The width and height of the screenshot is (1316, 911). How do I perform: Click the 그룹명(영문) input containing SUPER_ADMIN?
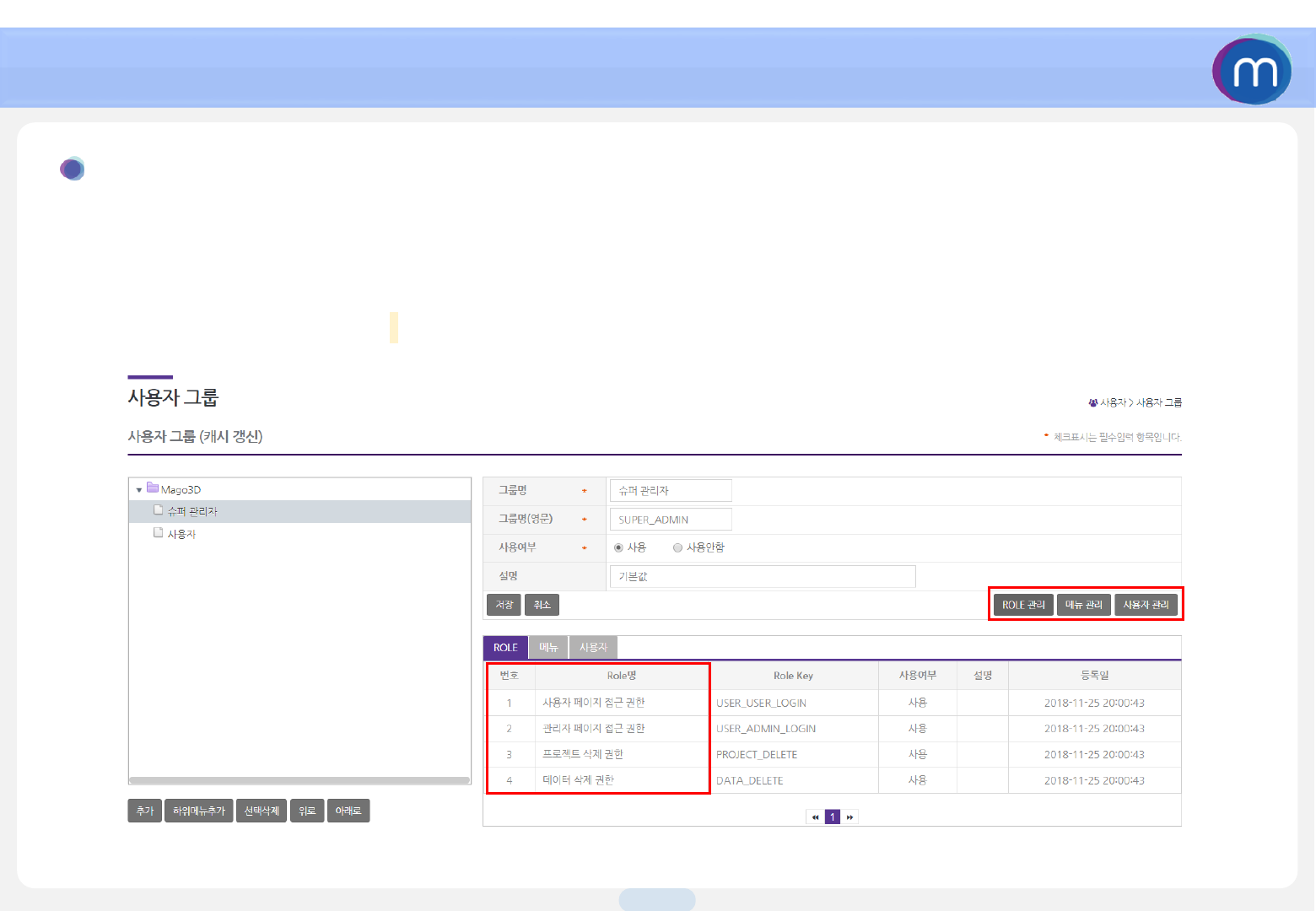click(671, 520)
